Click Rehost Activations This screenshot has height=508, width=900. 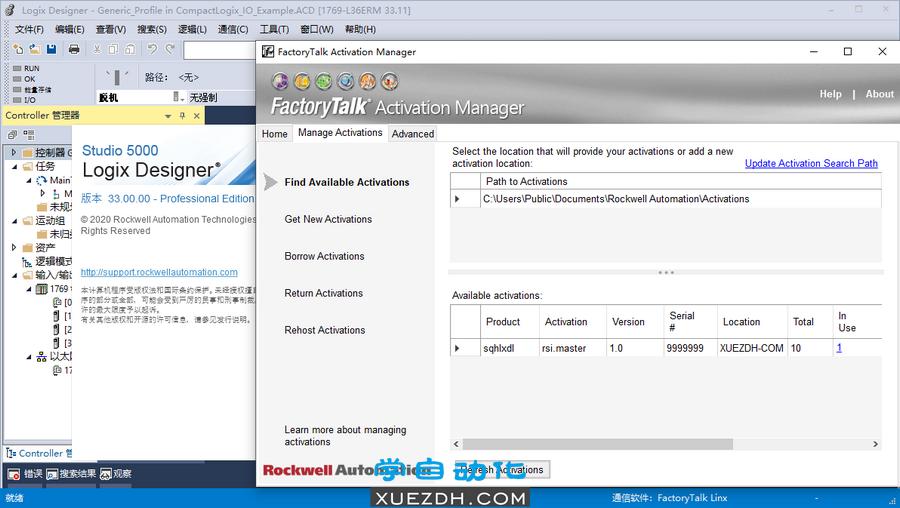click(x=324, y=330)
